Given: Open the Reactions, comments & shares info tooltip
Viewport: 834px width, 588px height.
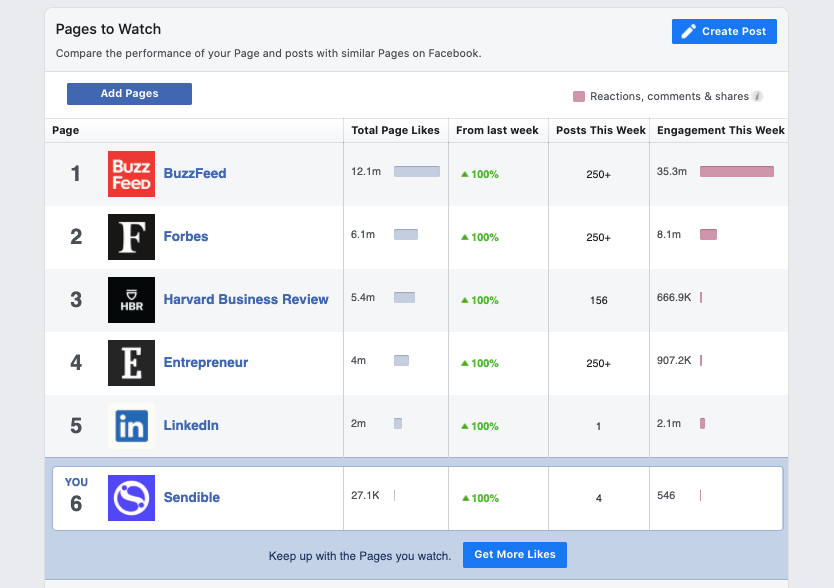Looking at the screenshot, I should coord(758,96).
